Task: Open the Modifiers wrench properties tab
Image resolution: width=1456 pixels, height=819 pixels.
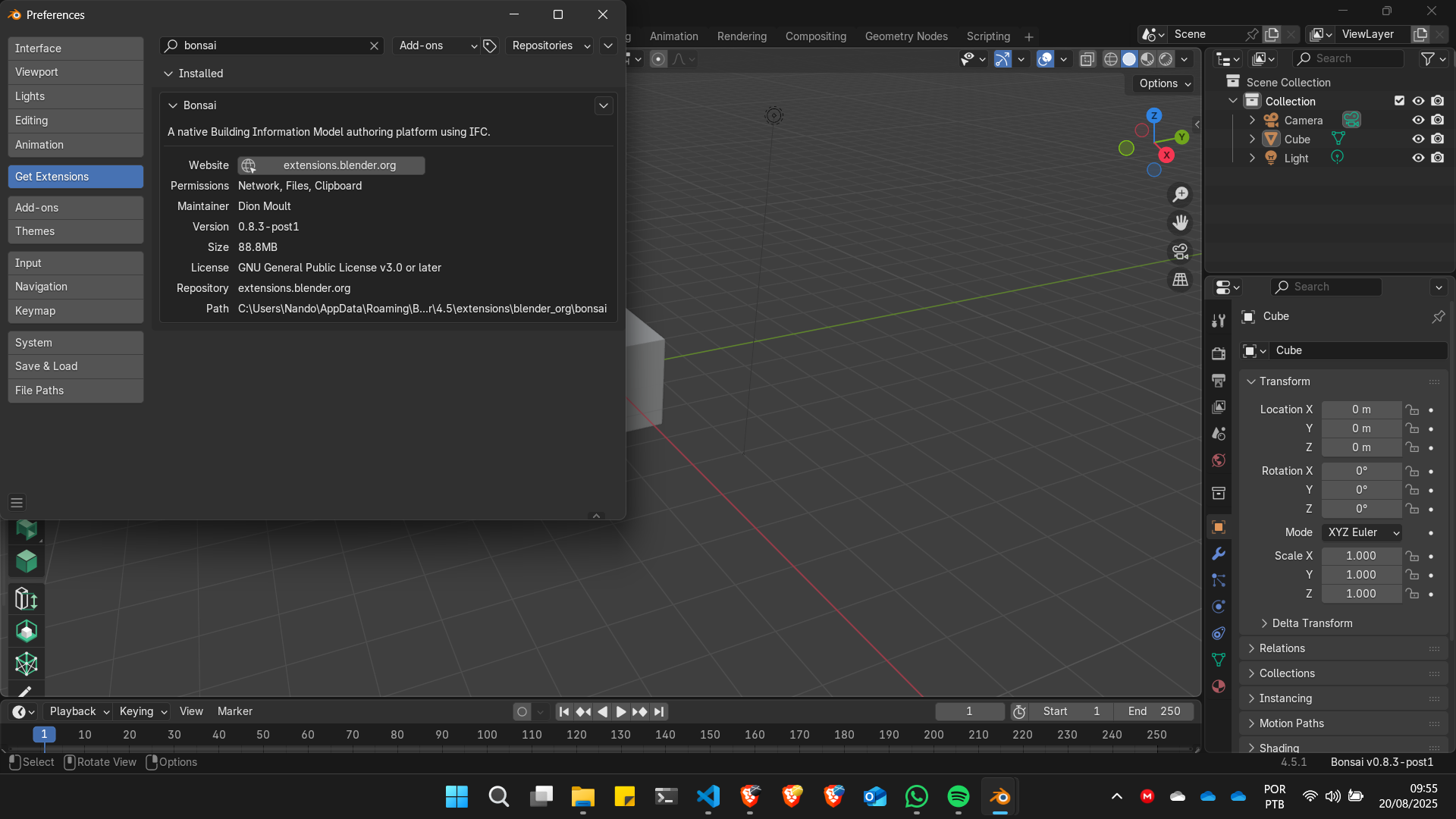Action: 1219,554
